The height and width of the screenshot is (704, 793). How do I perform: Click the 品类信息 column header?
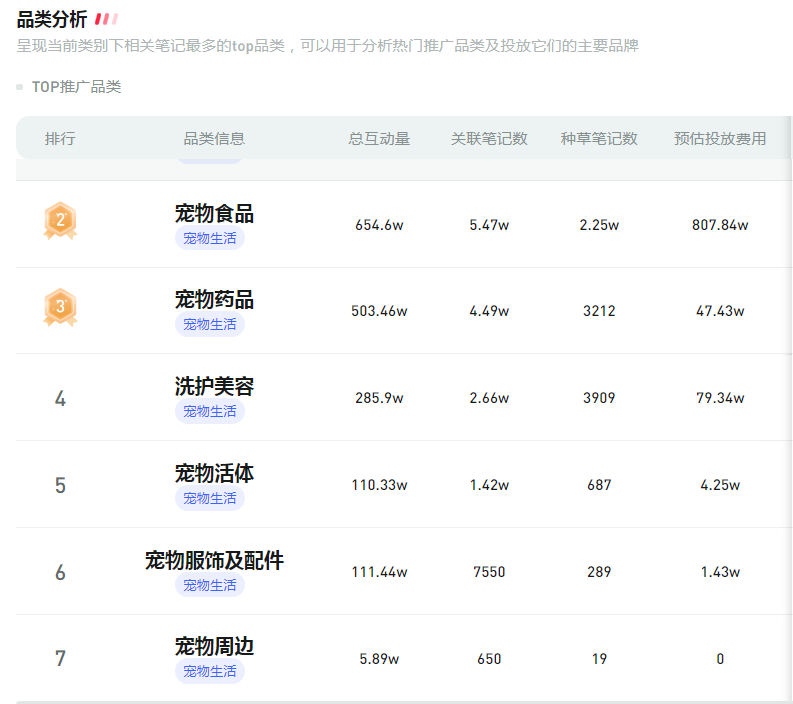(x=214, y=139)
